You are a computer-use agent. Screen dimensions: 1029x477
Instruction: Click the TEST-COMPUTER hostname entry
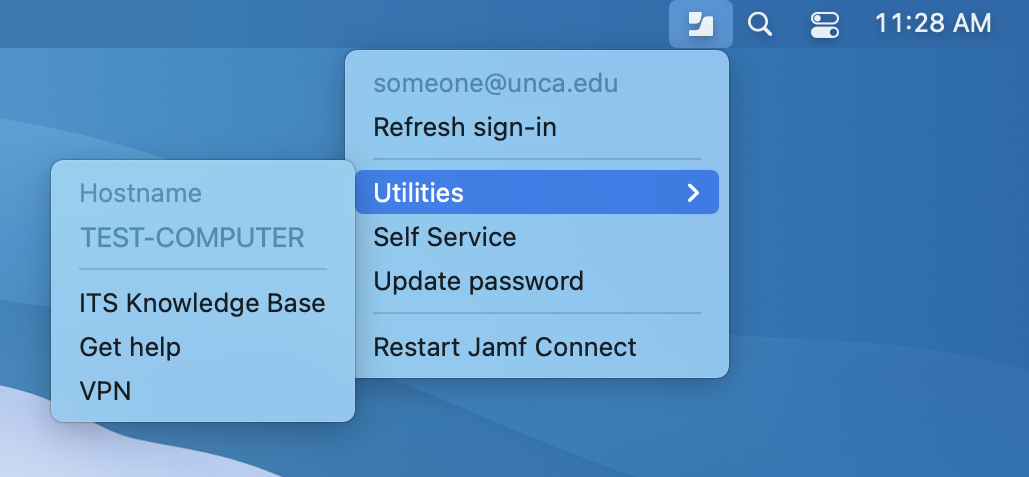[192, 238]
